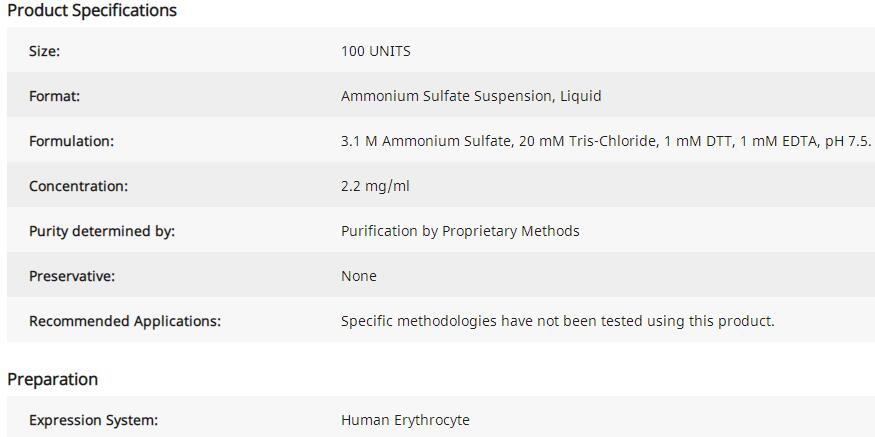
Task: Click the Size label
Action: coord(44,51)
